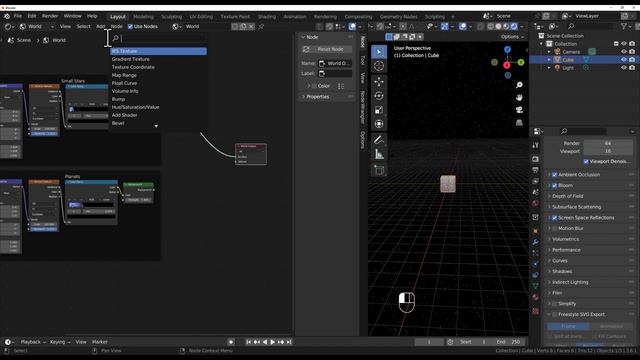The image size is (640, 360).
Task: Enable the Simplify checkbox
Action: [555, 304]
